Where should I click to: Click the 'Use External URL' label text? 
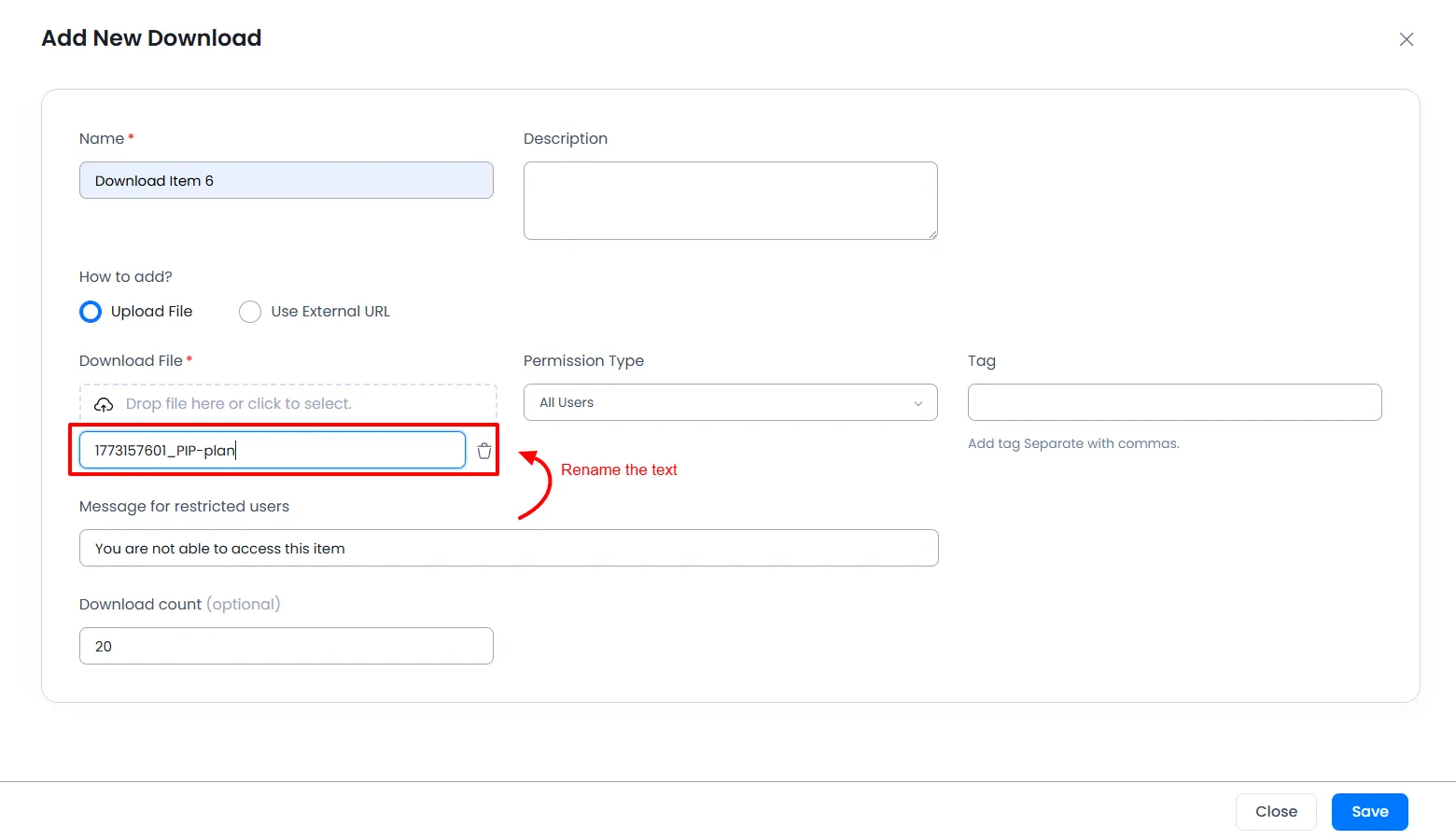[330, 312]
